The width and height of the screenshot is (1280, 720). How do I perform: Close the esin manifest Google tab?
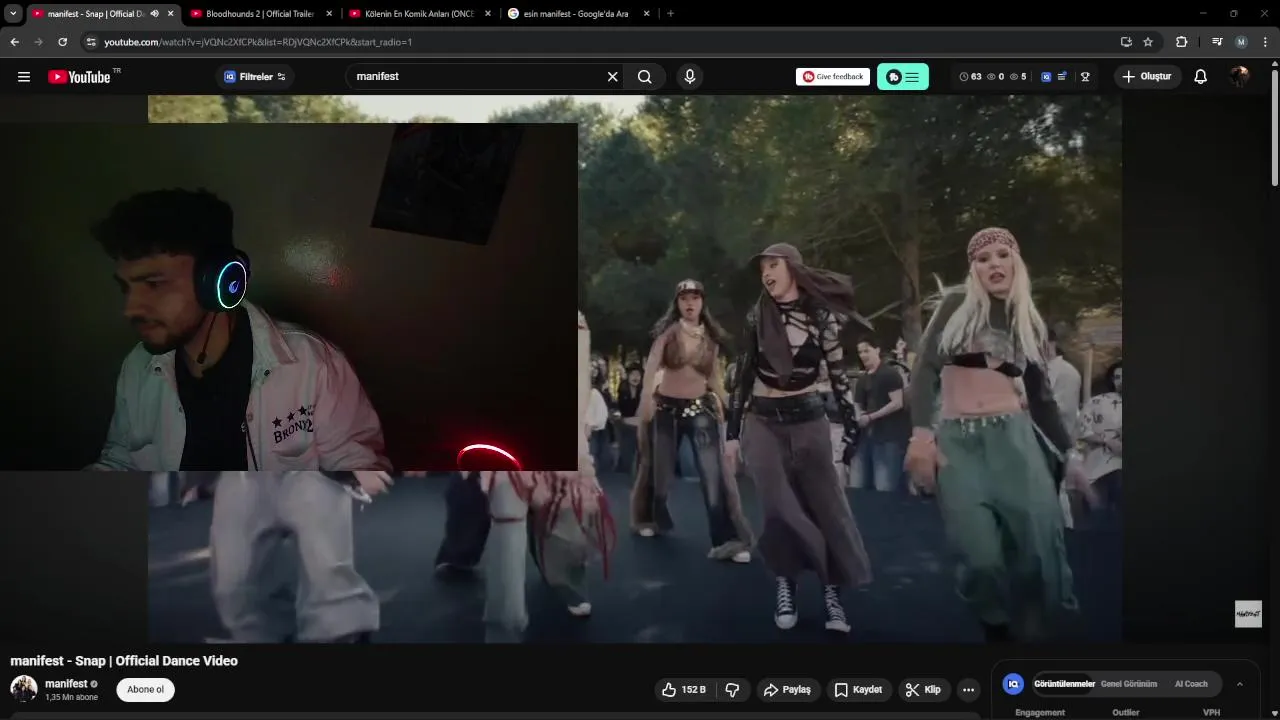click(x=646, y=14)
